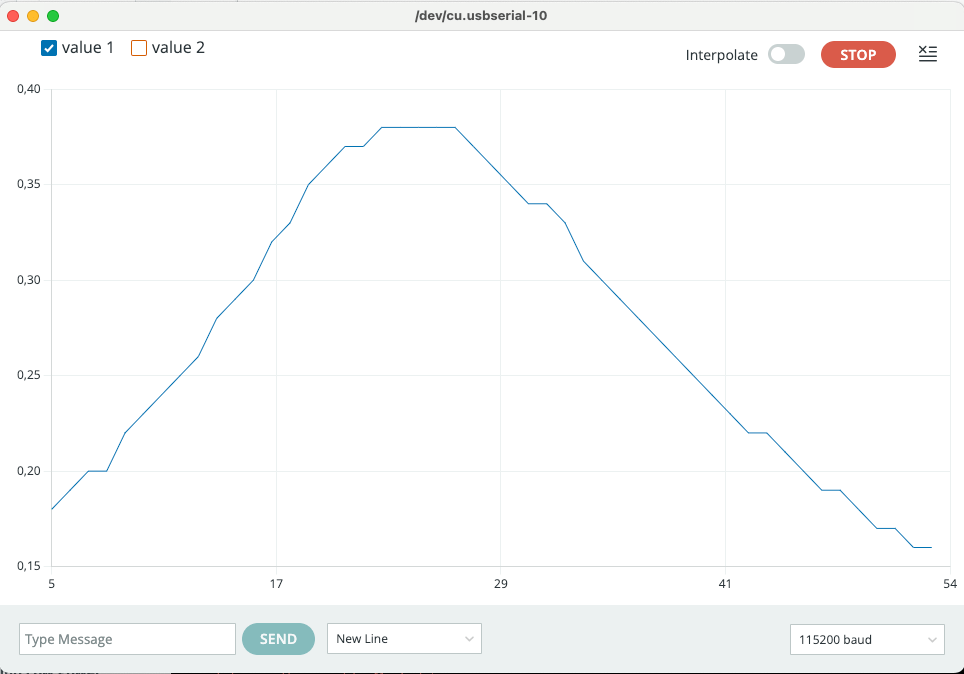
Task: Click the "value 1" legend label text
Action: [88, 48]
